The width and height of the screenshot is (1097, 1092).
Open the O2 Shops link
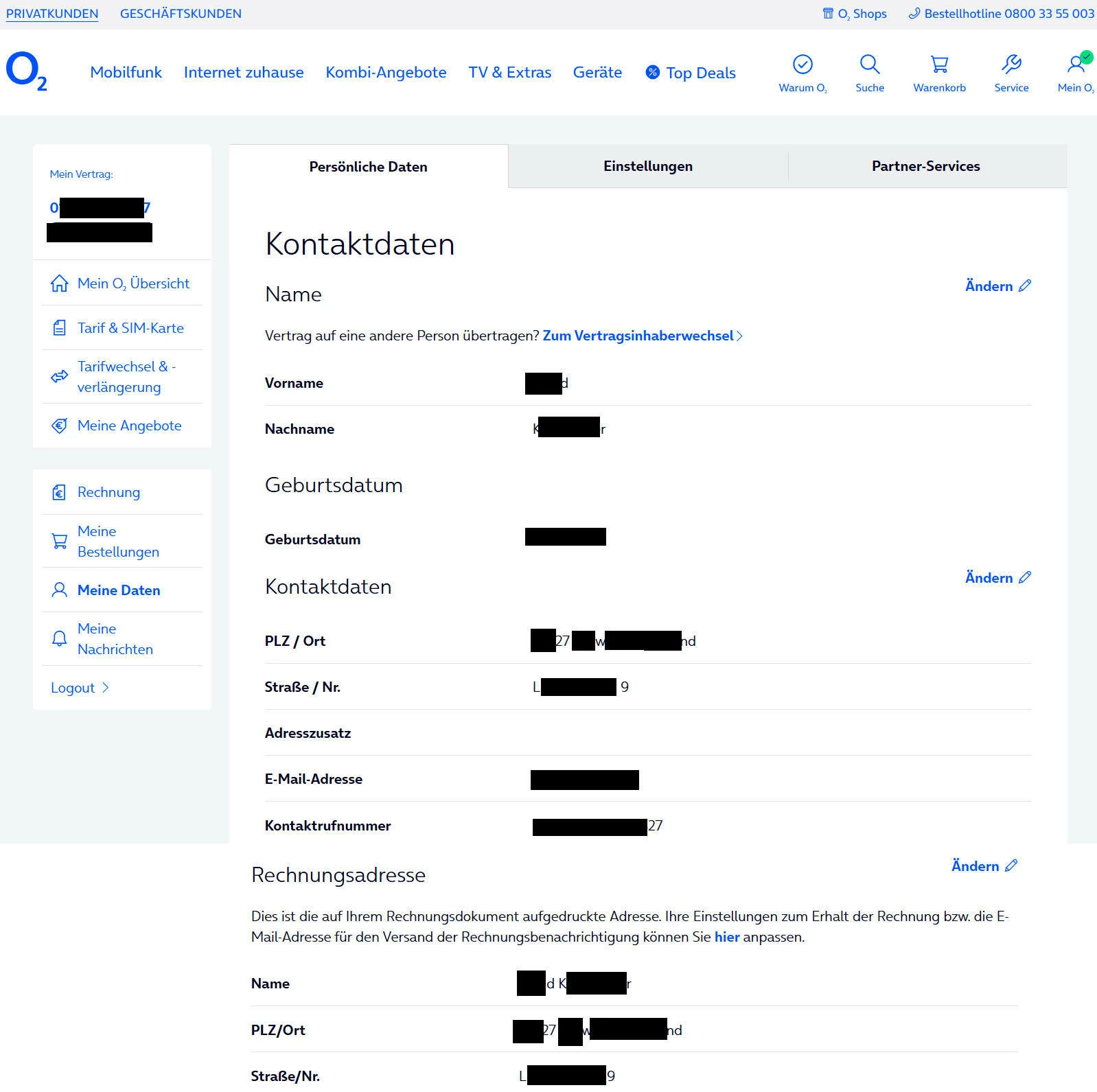click(855, 14)
